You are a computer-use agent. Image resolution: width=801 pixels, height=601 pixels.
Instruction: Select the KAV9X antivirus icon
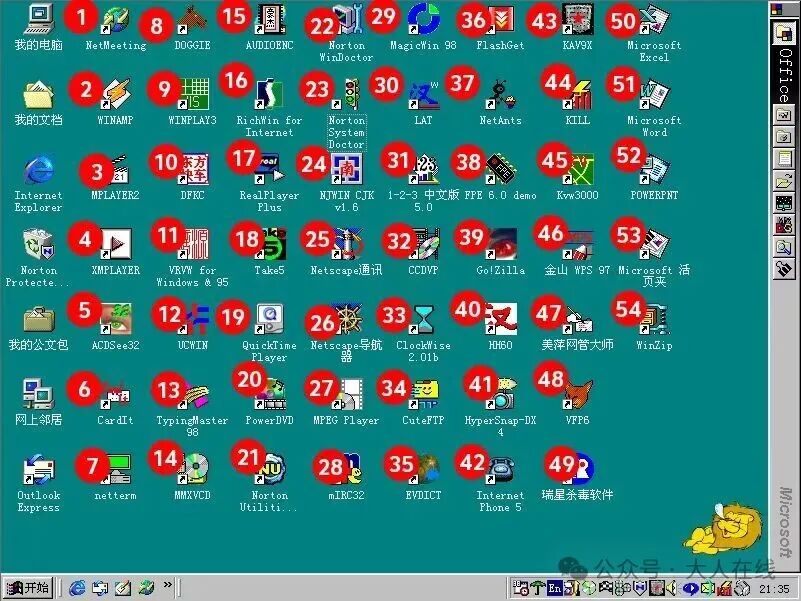(577, 20)
